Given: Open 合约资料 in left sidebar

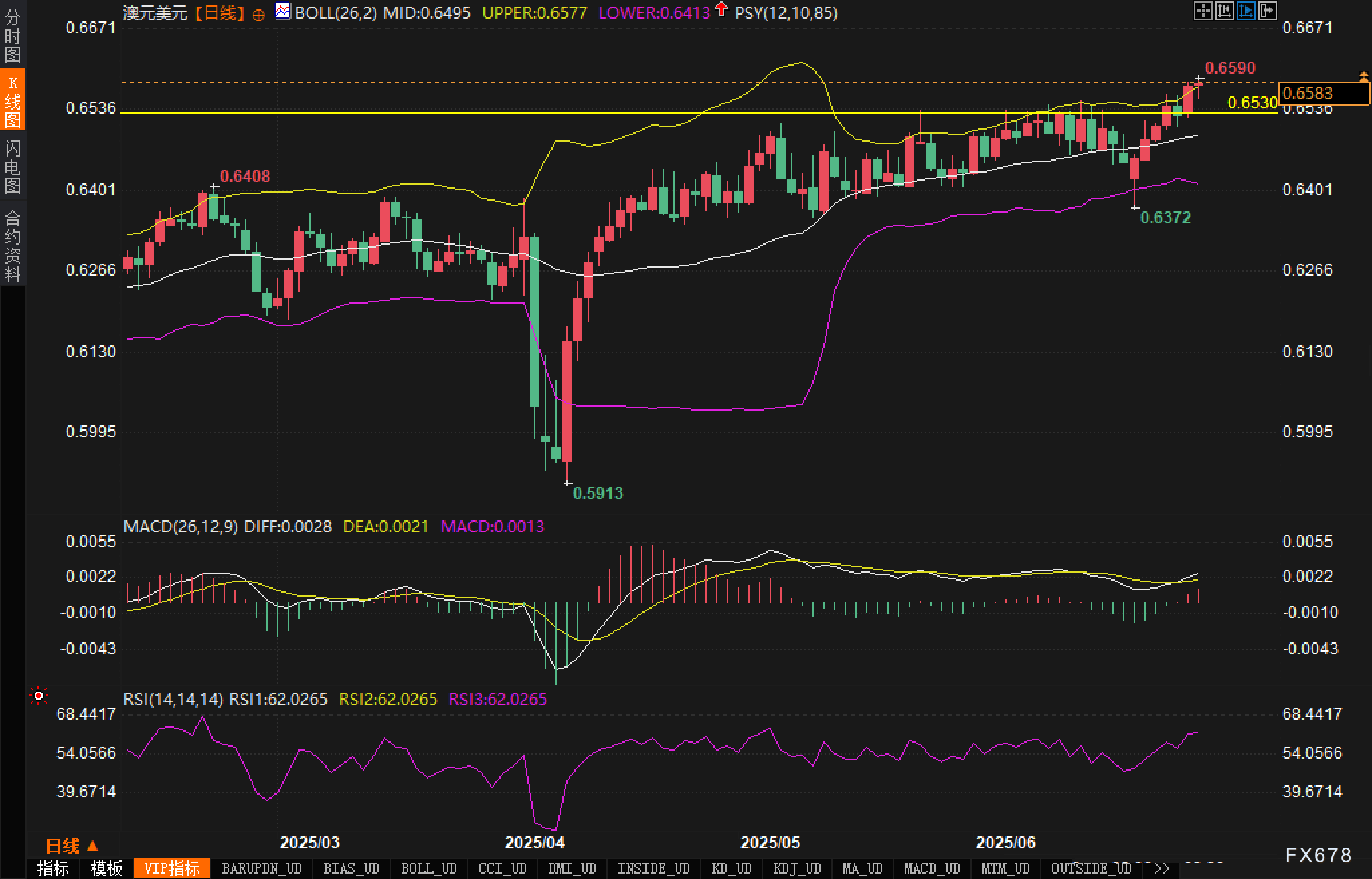Looking at the screenshot, I should coord(13,246).
